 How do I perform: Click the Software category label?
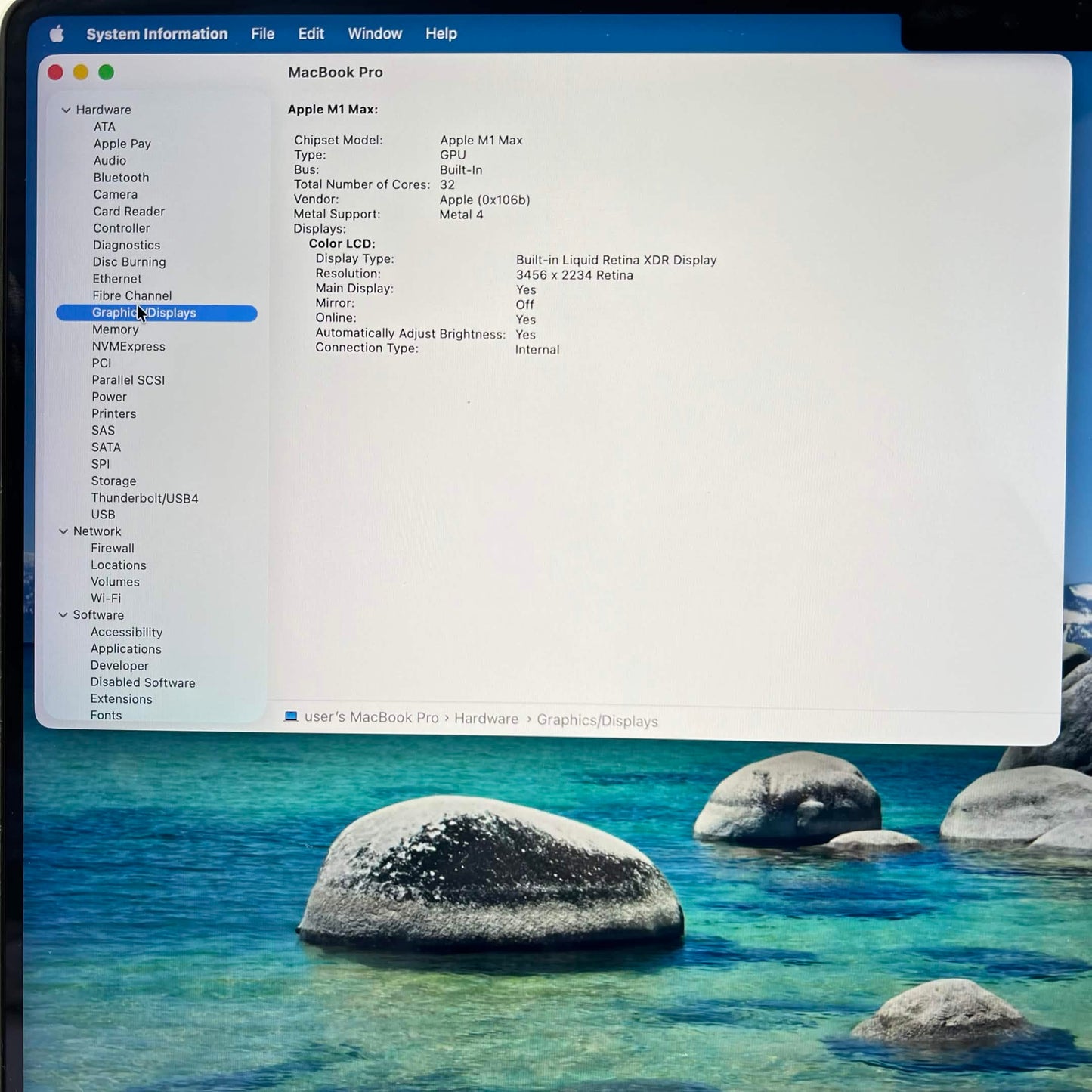[98, 615]
